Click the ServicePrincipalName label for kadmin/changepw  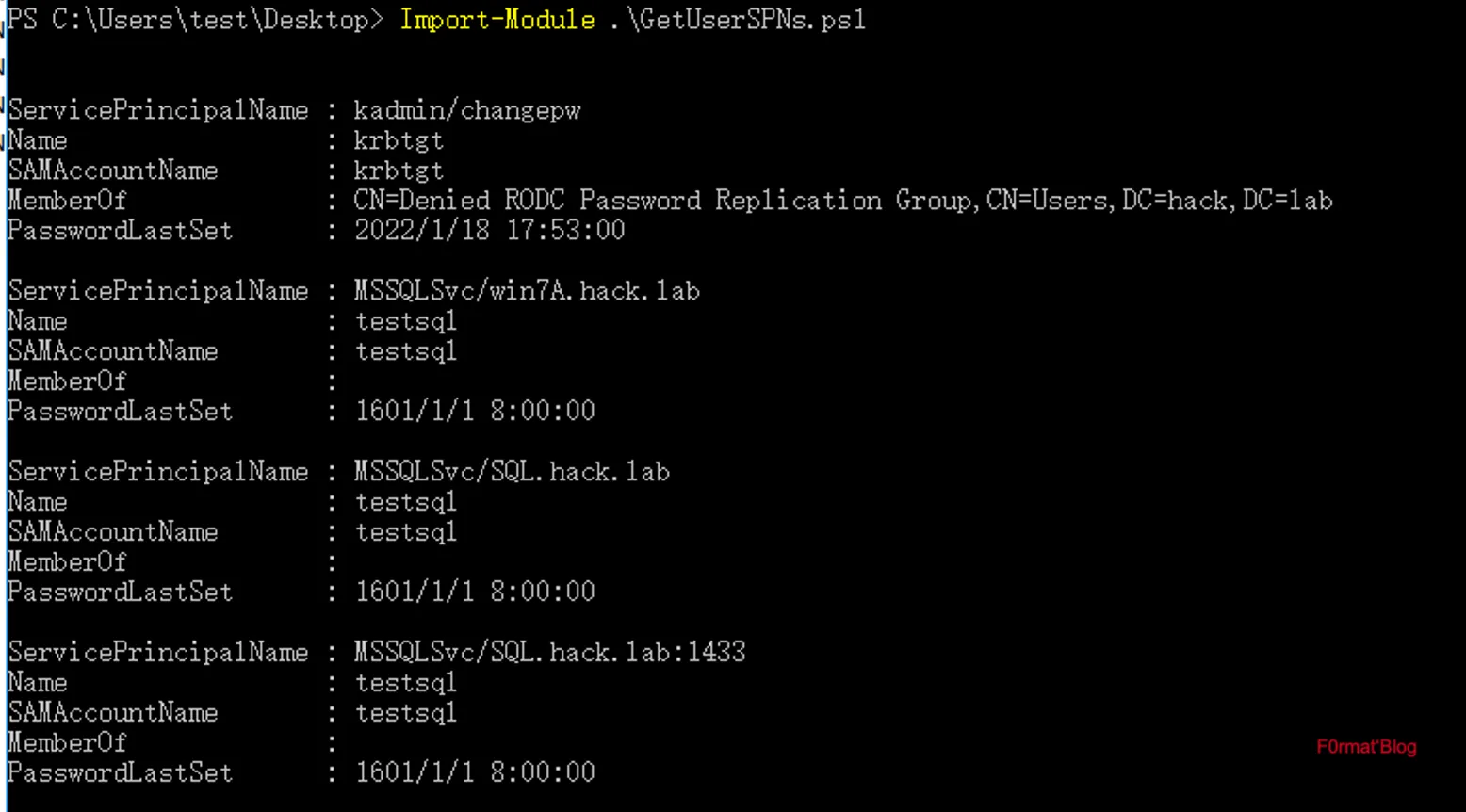click(x=158, y=110)
